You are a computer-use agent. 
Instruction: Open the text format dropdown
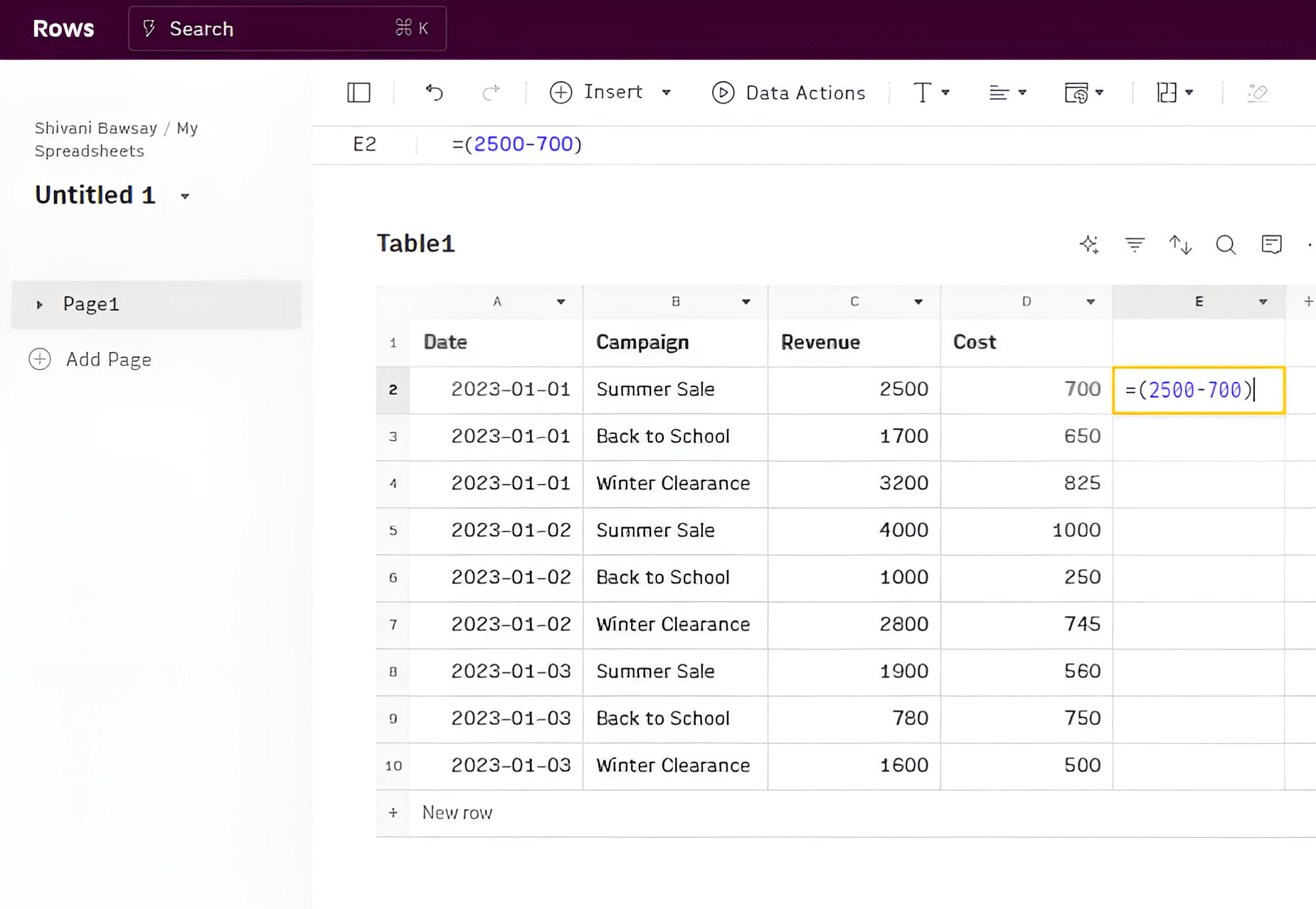coord(931,92)
